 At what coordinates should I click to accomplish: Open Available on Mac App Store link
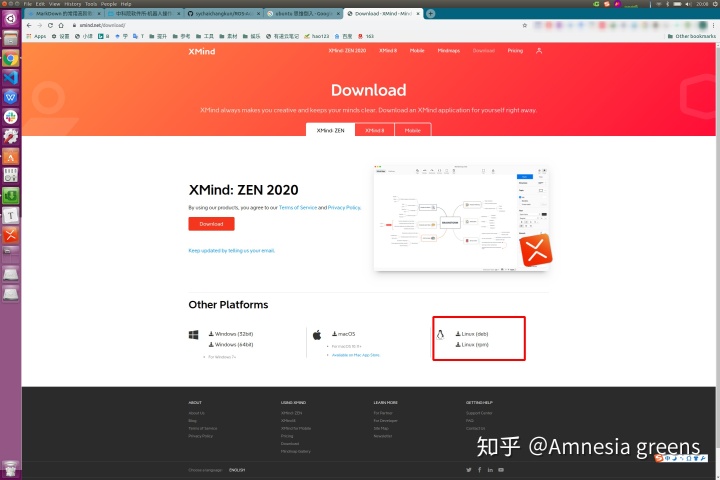point(355,355)
